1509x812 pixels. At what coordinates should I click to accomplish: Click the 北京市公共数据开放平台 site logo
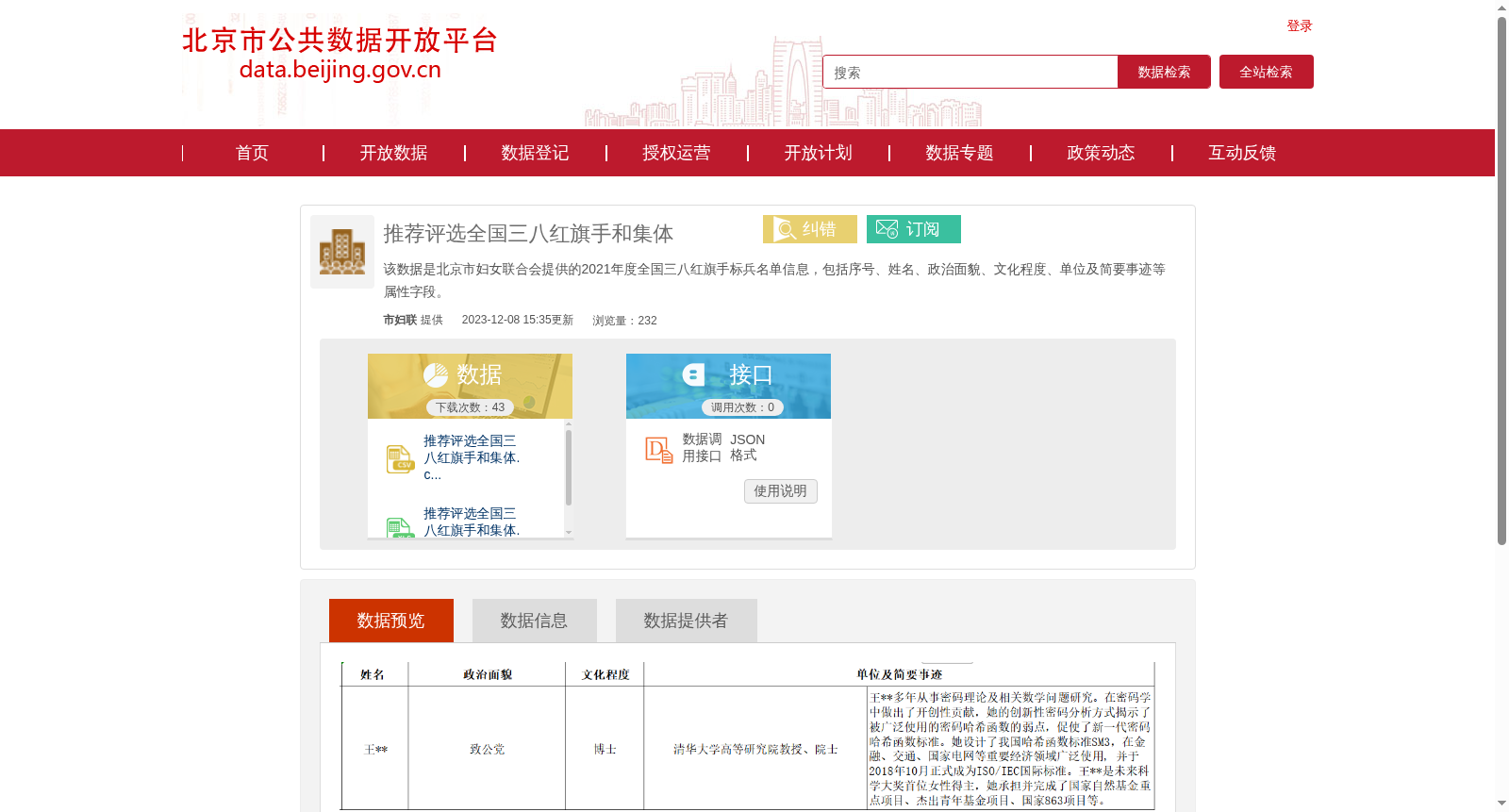pos(340,54)
